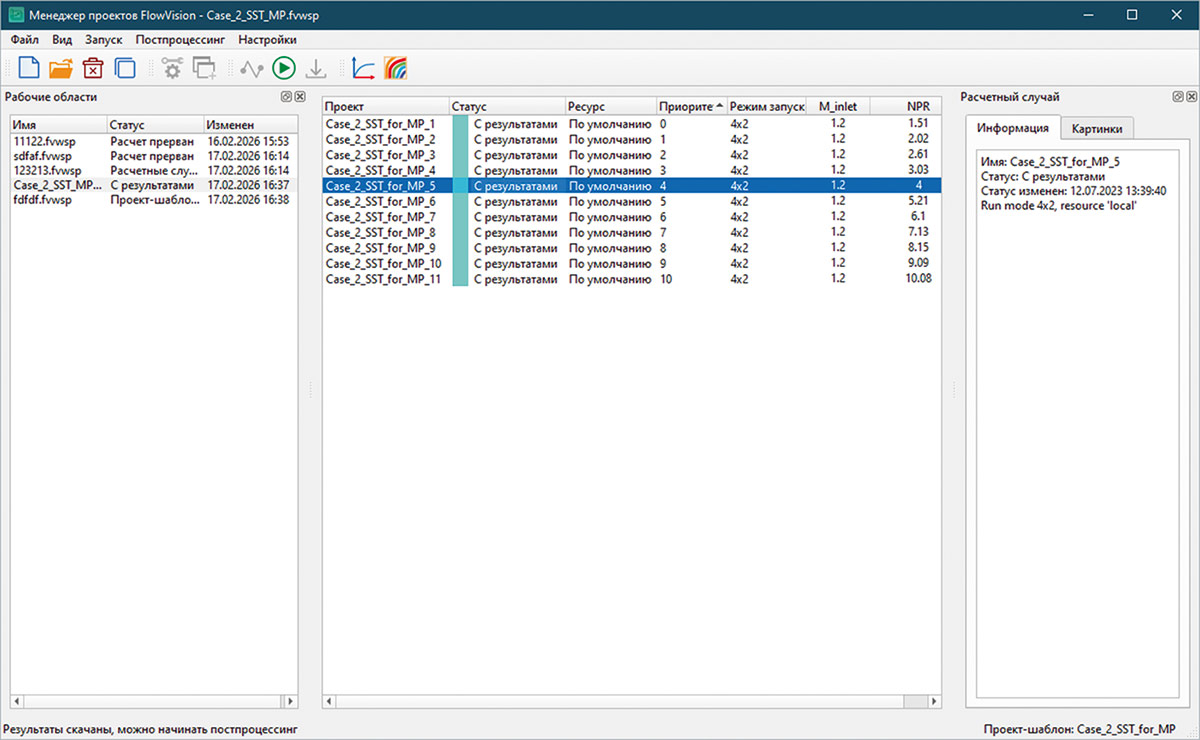Close the Расчетный случай panel
The height and width of the screenshot is (740, 1200).
1191,97
